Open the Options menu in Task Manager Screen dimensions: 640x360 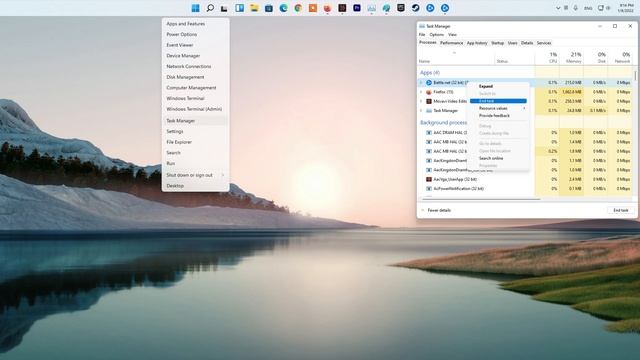[x=436, y=35]
